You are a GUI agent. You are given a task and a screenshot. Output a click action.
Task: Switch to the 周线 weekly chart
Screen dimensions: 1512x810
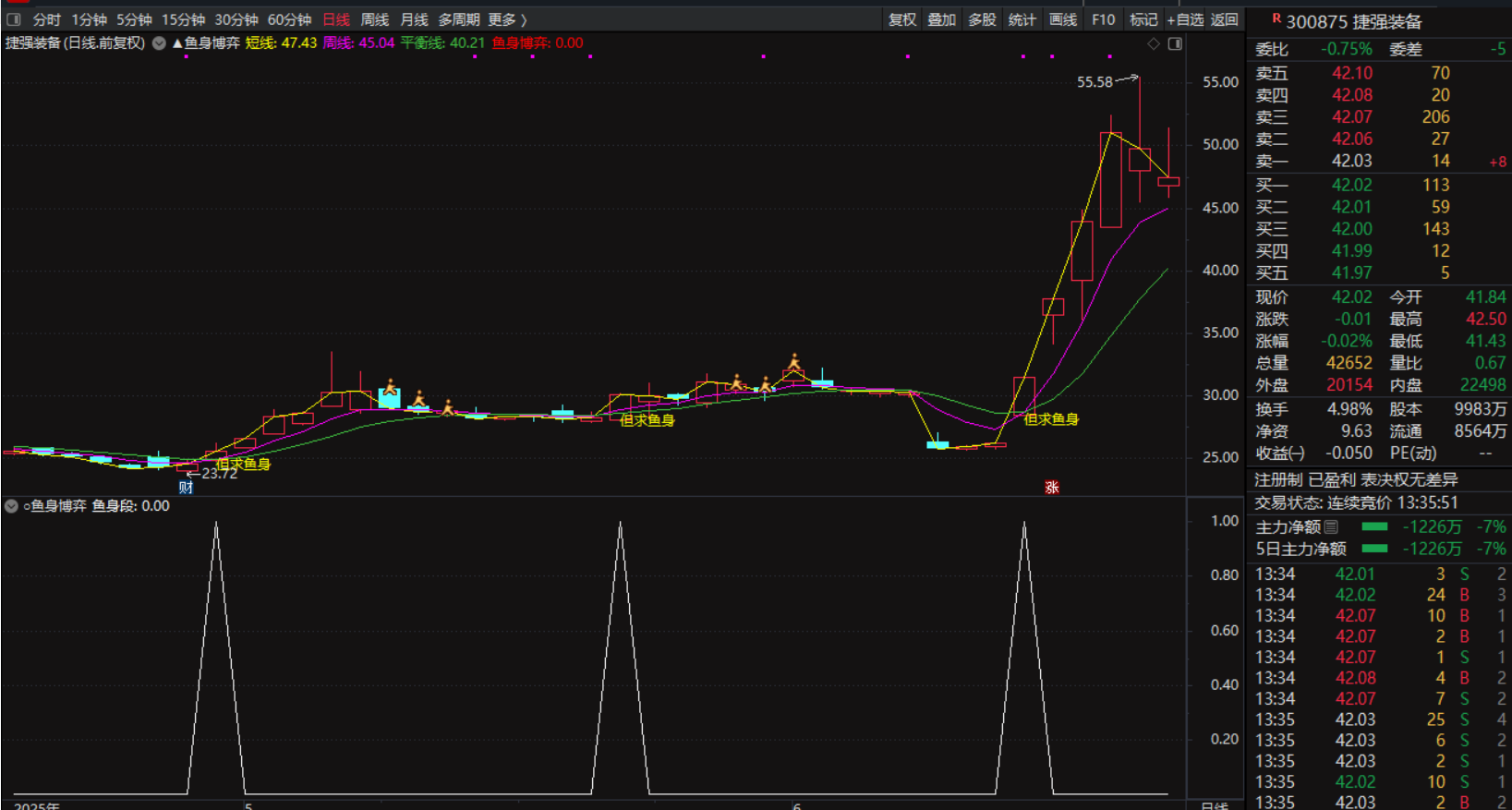[375, 19]
